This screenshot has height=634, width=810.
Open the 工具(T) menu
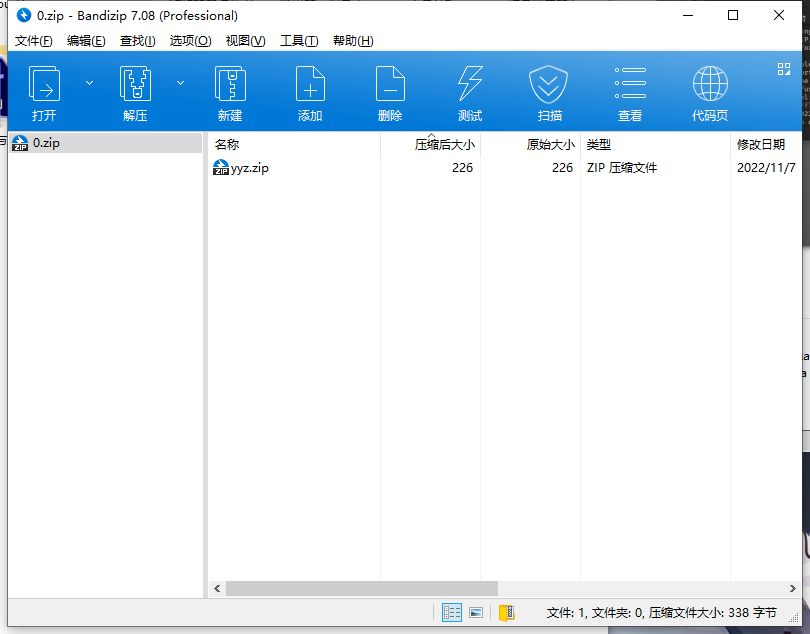(299, 41)
